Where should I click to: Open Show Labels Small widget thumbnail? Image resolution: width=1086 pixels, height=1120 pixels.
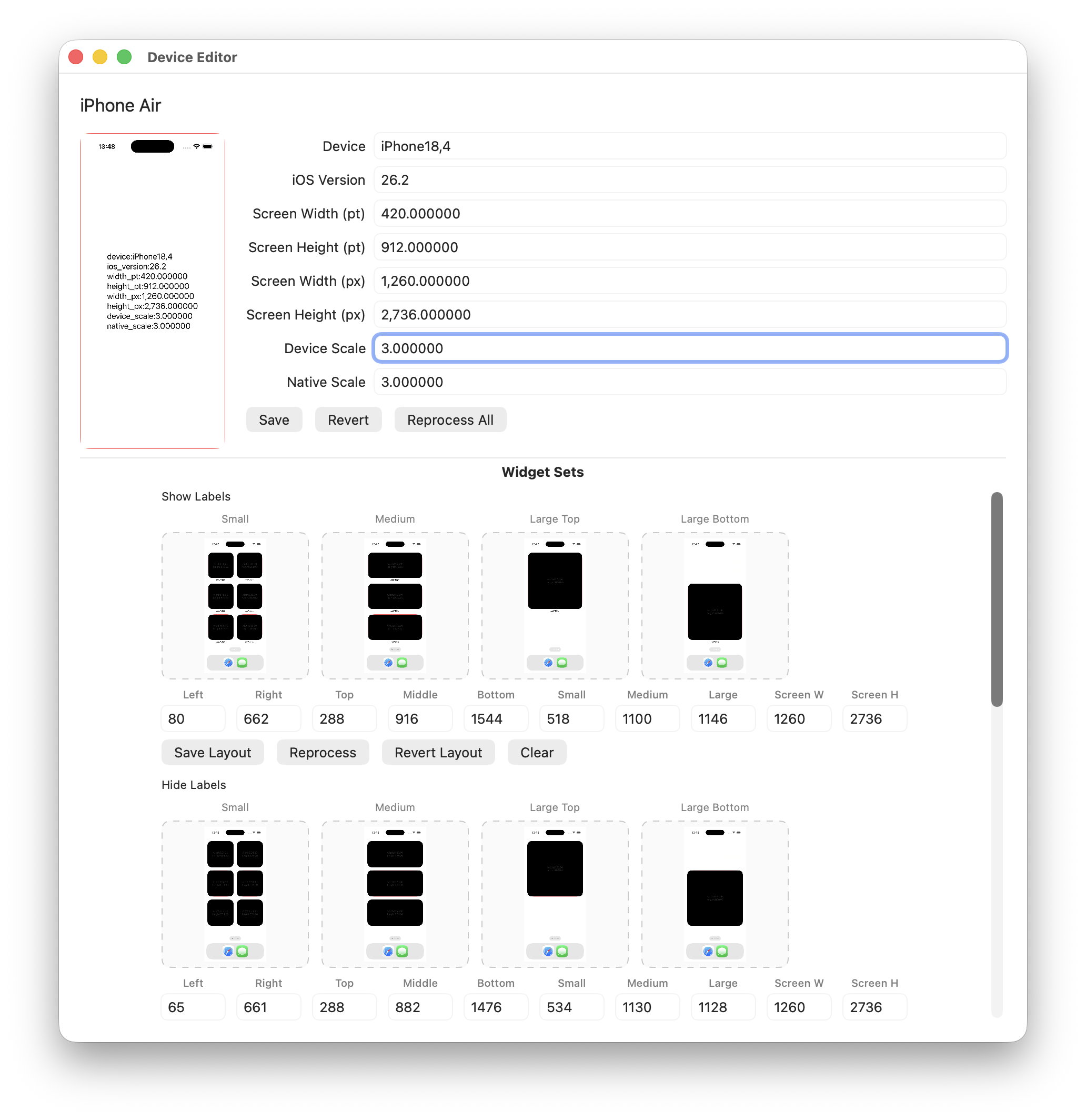tap(235, 606)
